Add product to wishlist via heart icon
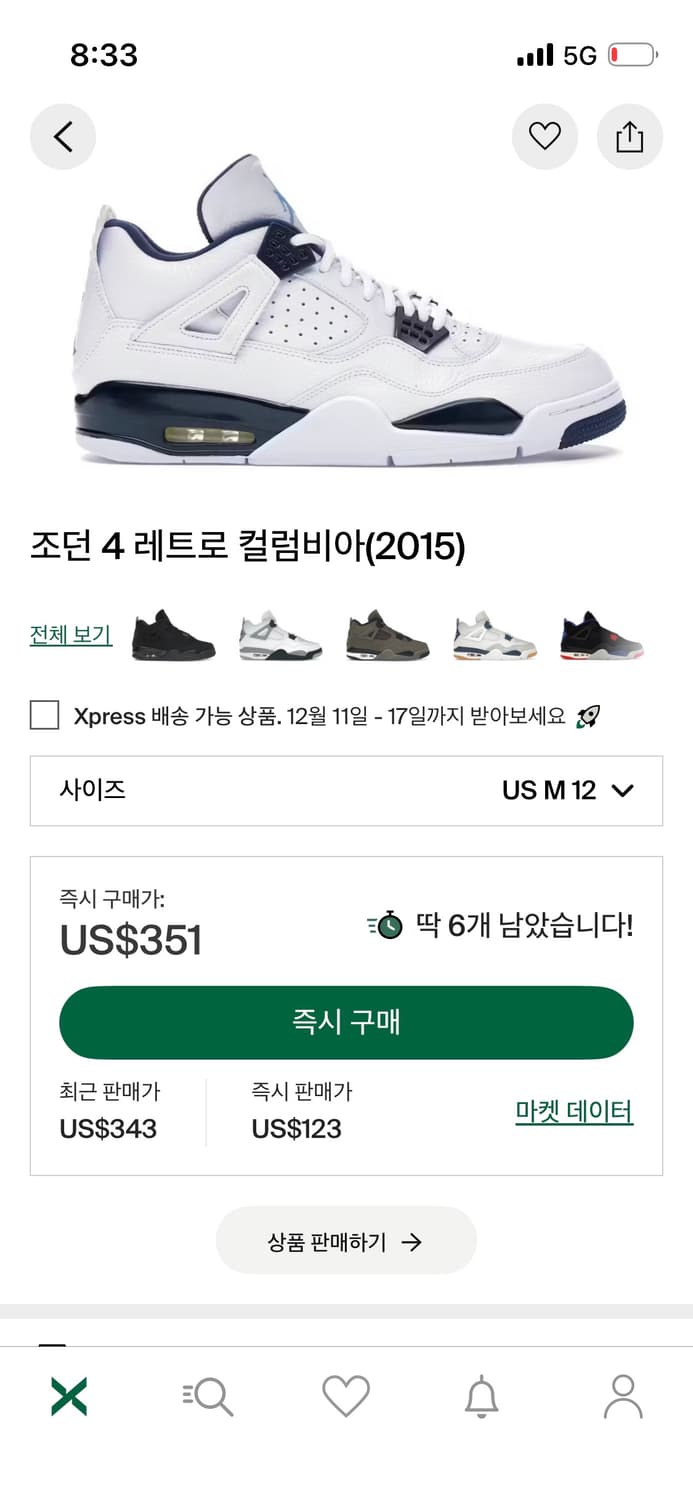Image resolution: width=693 pixels, height=1500 pixels. click(544, 136)
